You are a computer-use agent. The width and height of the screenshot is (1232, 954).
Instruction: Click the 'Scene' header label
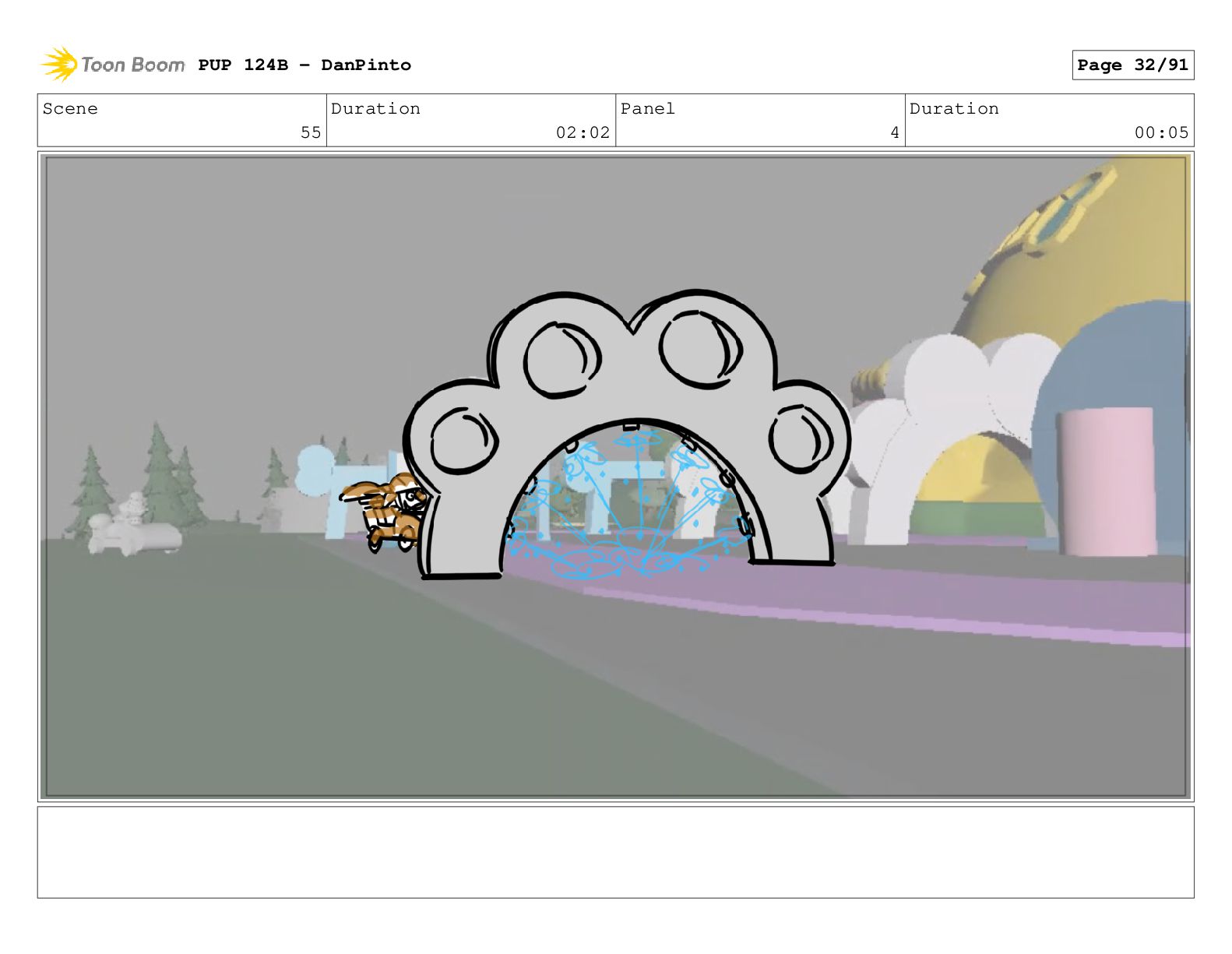(70, 108)
